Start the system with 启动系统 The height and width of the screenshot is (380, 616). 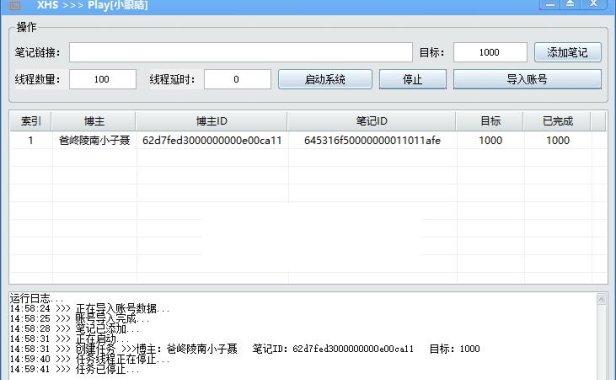tap(325, 79)
